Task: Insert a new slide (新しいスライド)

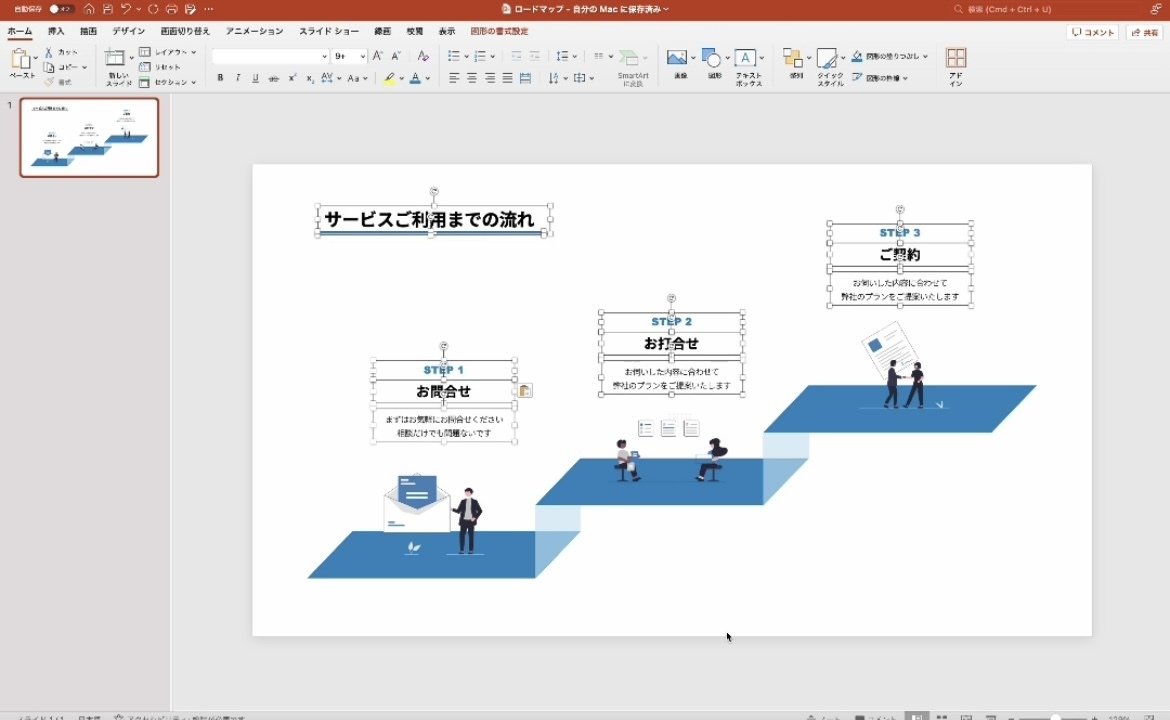Action: point(117,59)
